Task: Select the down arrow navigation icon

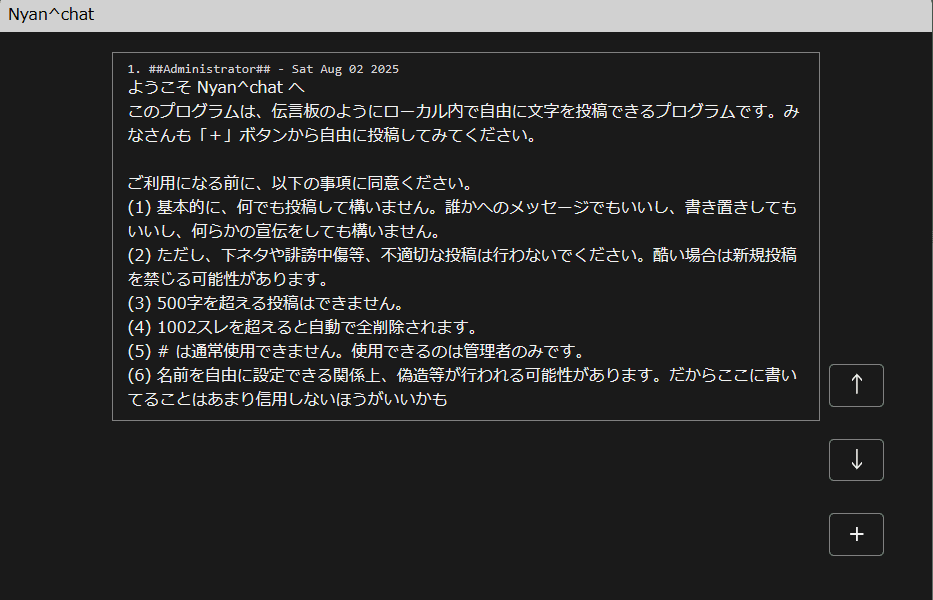Action: click(855, 460)
